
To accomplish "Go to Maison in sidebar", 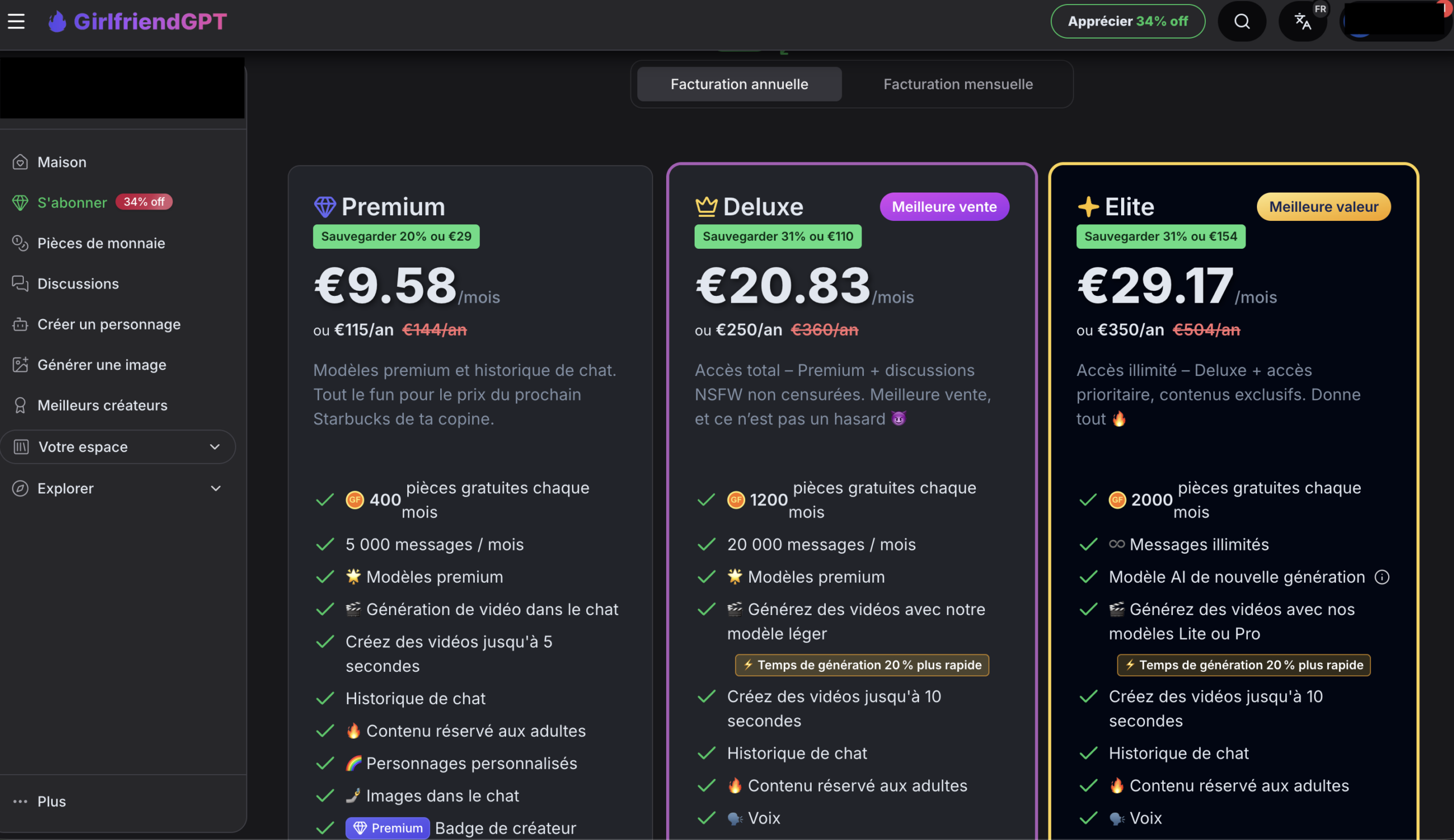I will [62, 162].
